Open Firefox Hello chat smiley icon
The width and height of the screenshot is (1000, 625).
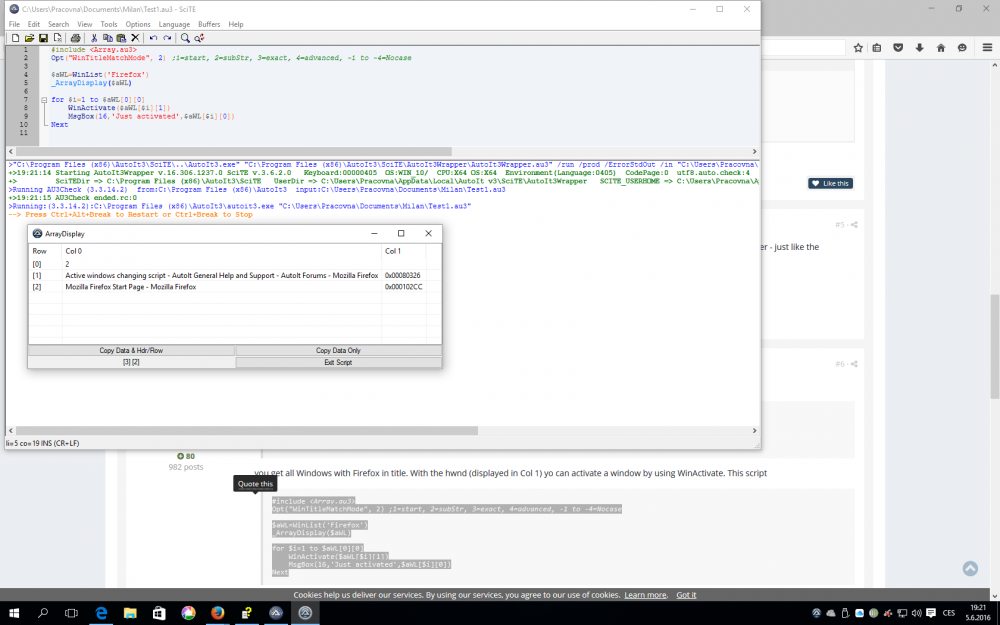pyautogui.click(x=962, y=48)
